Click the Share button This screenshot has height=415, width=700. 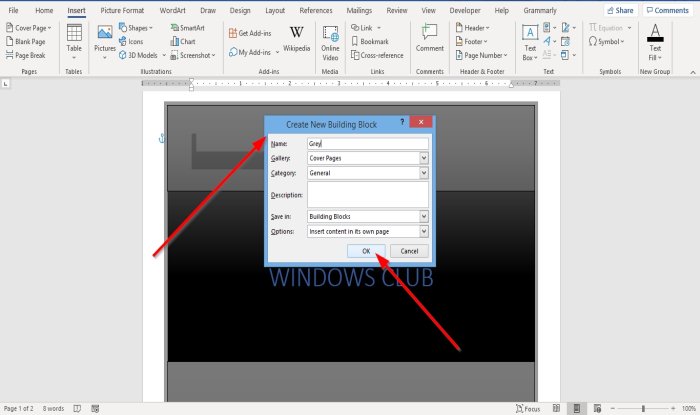(x=621, y=10)
